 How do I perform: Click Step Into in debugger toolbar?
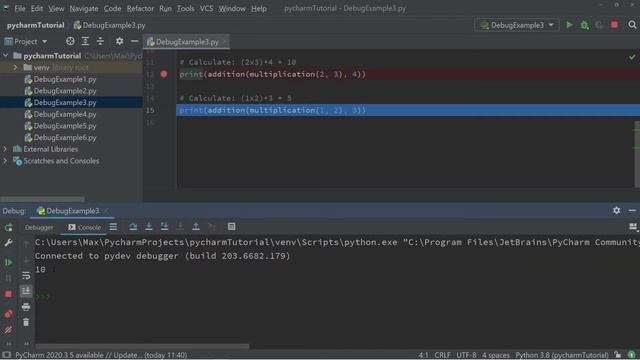149,227
